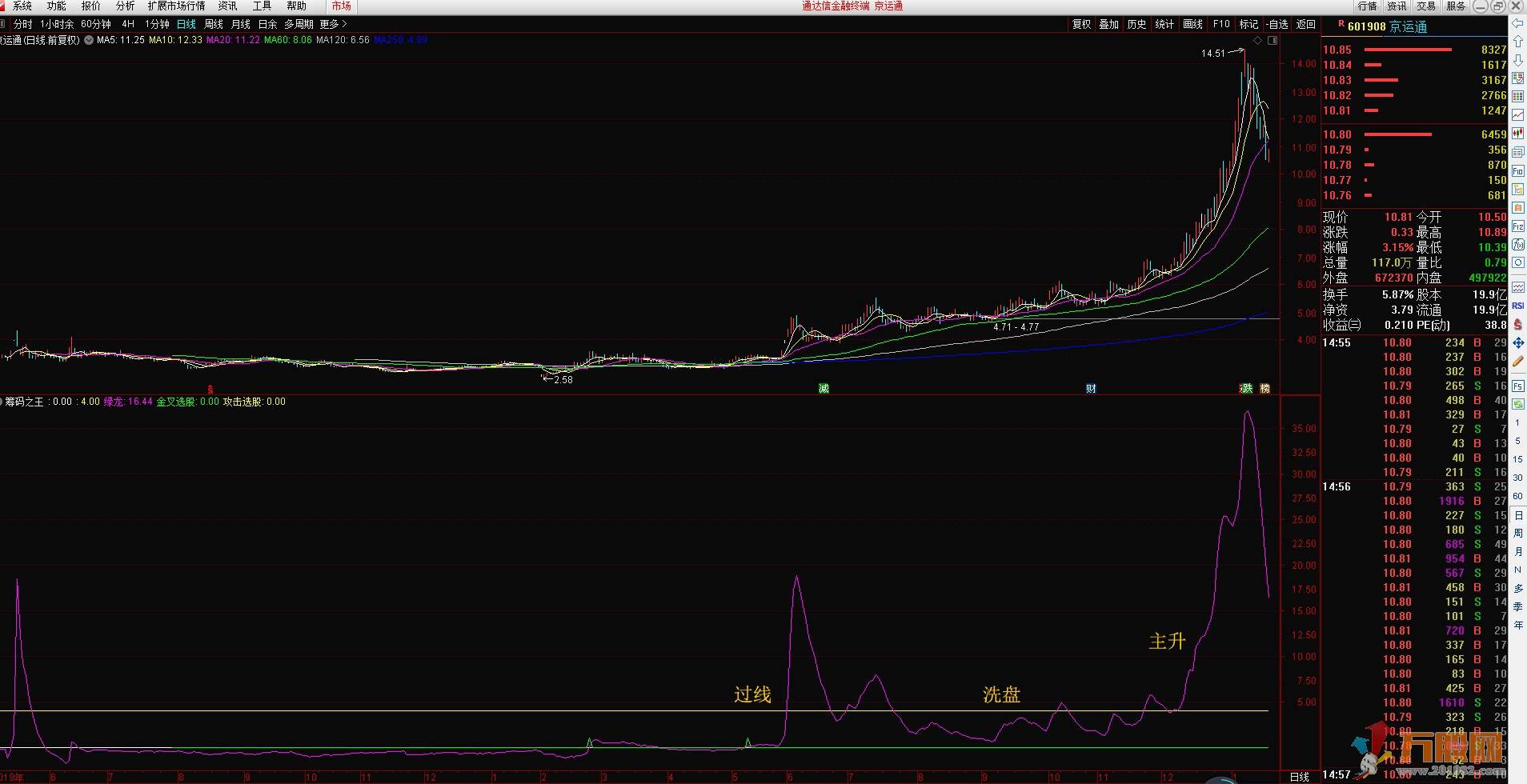Toggle the 60分钟 period view
Viewport: 1527px width, 784px height.
click(96, 25)
